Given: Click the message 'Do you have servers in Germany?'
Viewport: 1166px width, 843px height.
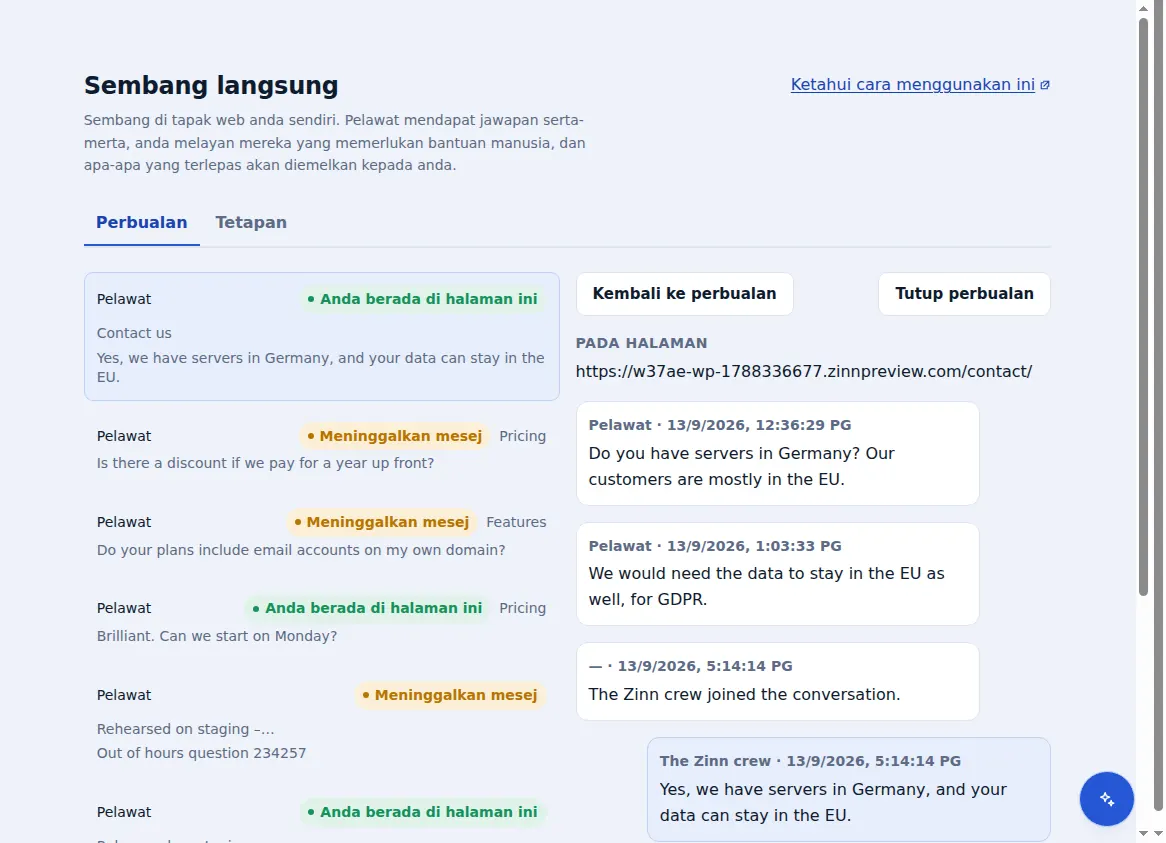Looking at the screenshot, I should [x=777, y=453].
